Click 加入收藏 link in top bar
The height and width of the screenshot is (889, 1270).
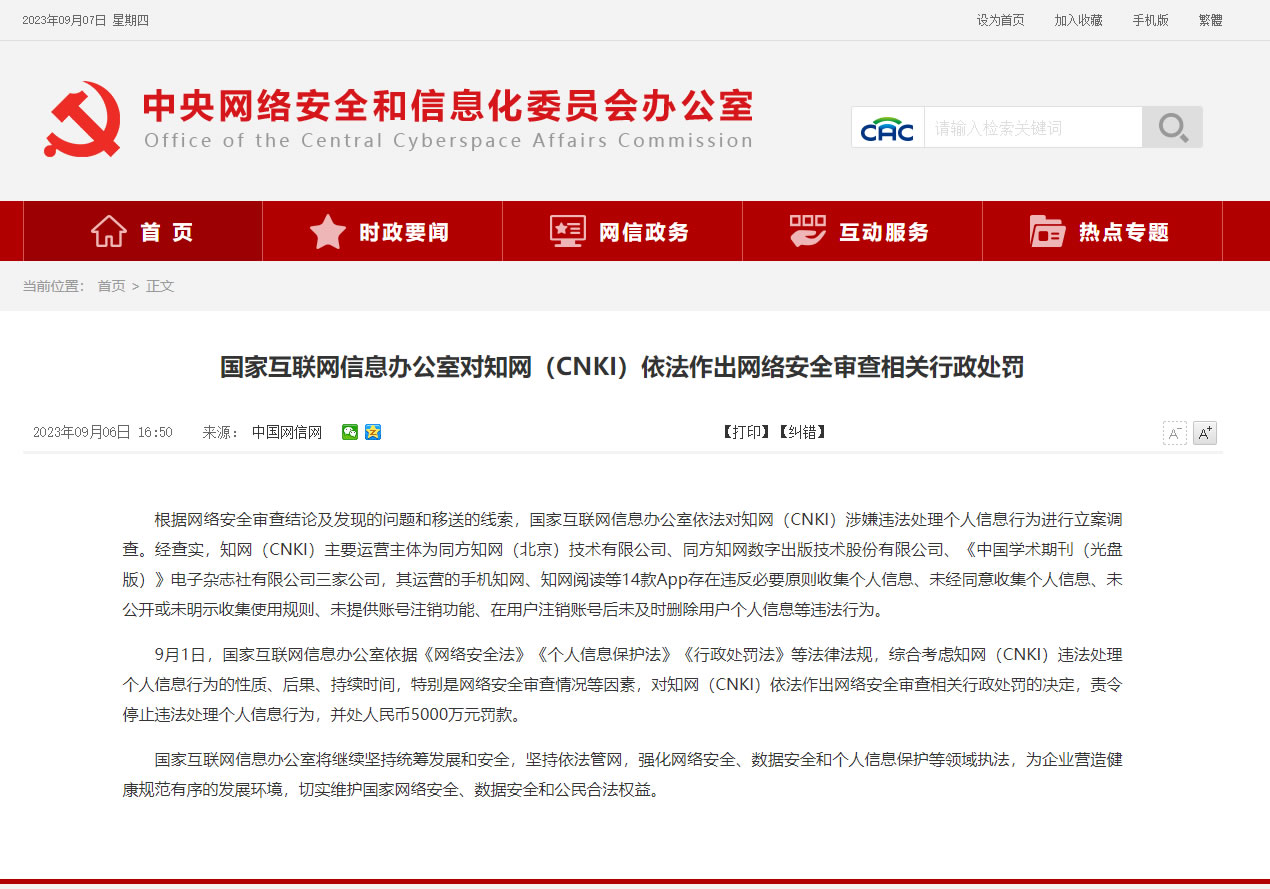(x=1078, y=20)
